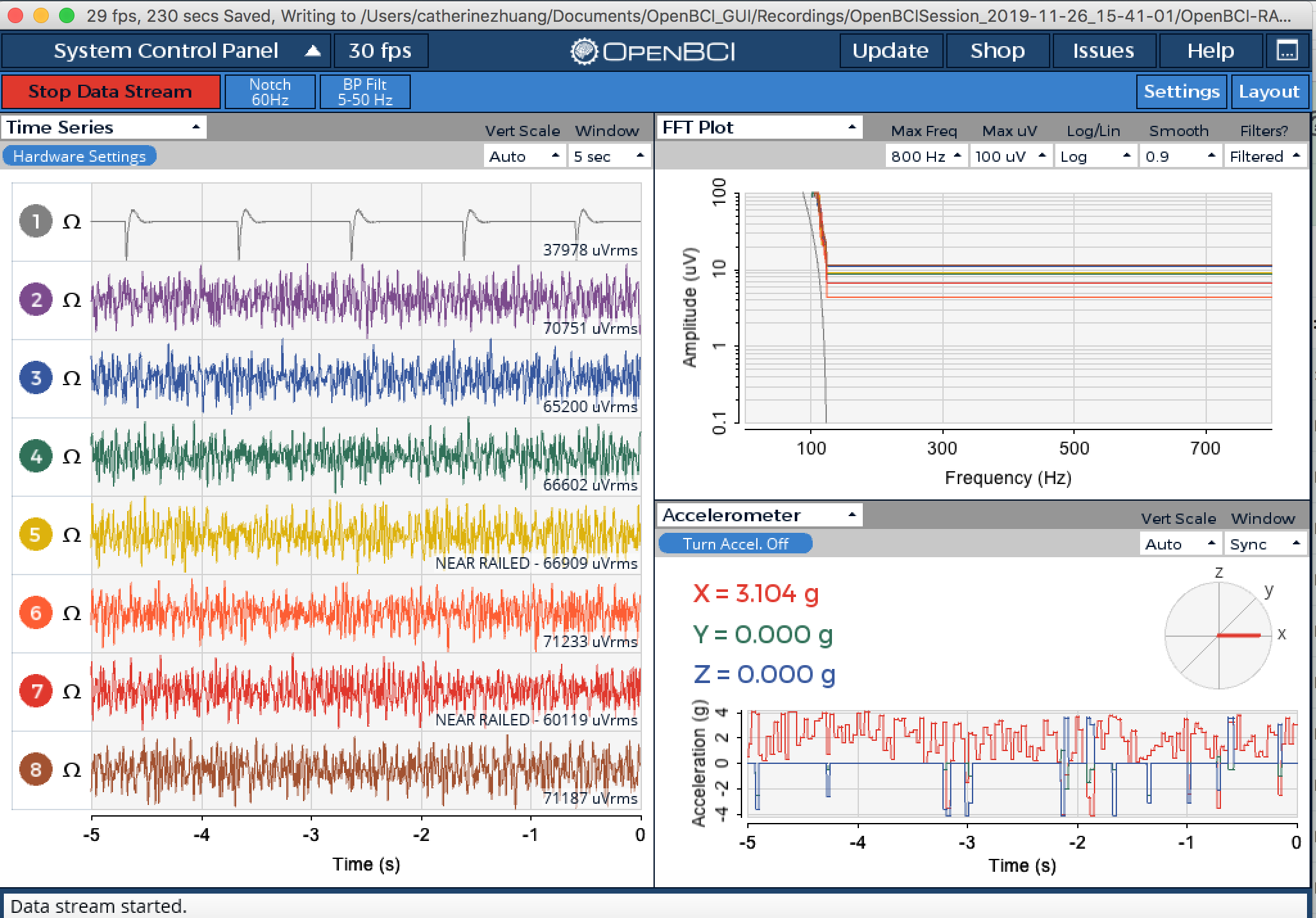This screenshot has height=918, width=1316.
Task: Open the Smooth 0.9 value selector
Action: [1180, 157]
